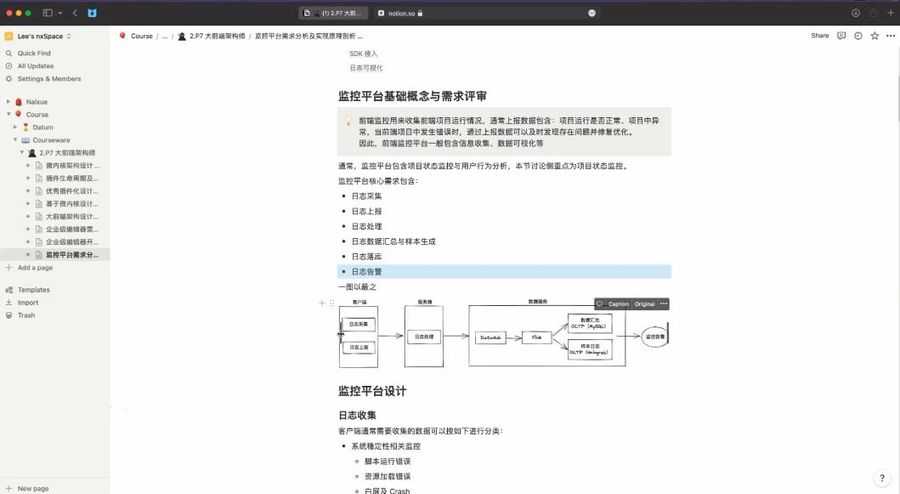
Task: Click the page vertical scrollbar
Action: coord(898,98)
